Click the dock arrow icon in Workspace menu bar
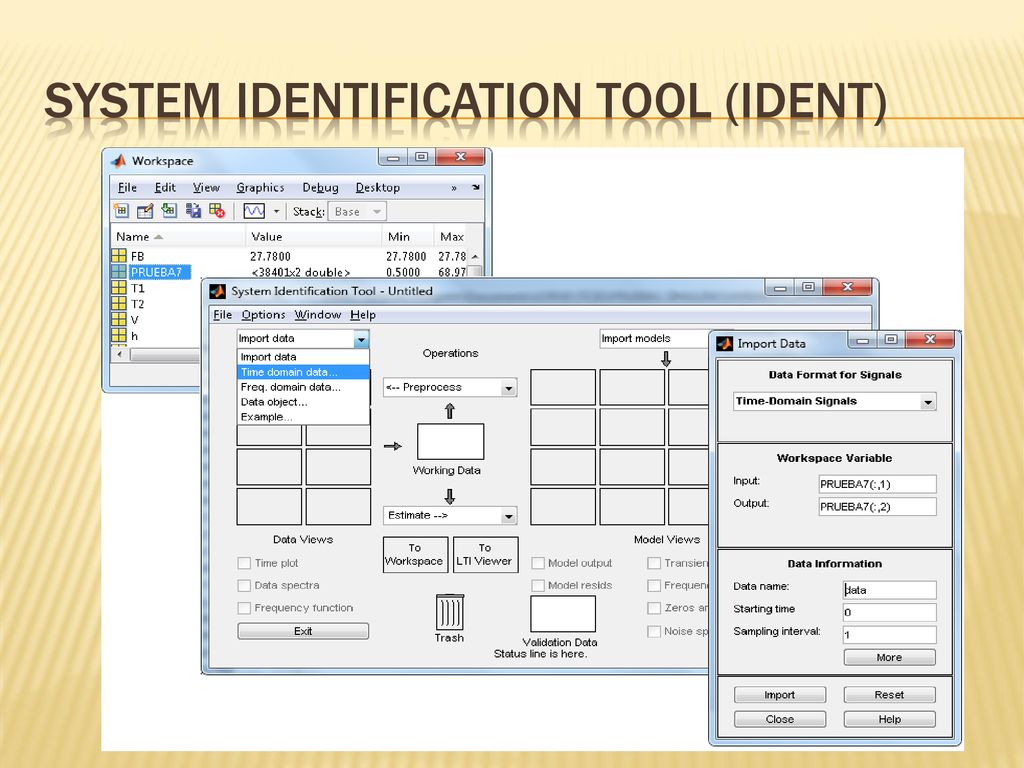This screenshot has height=768, width=1024. [476, 187]
